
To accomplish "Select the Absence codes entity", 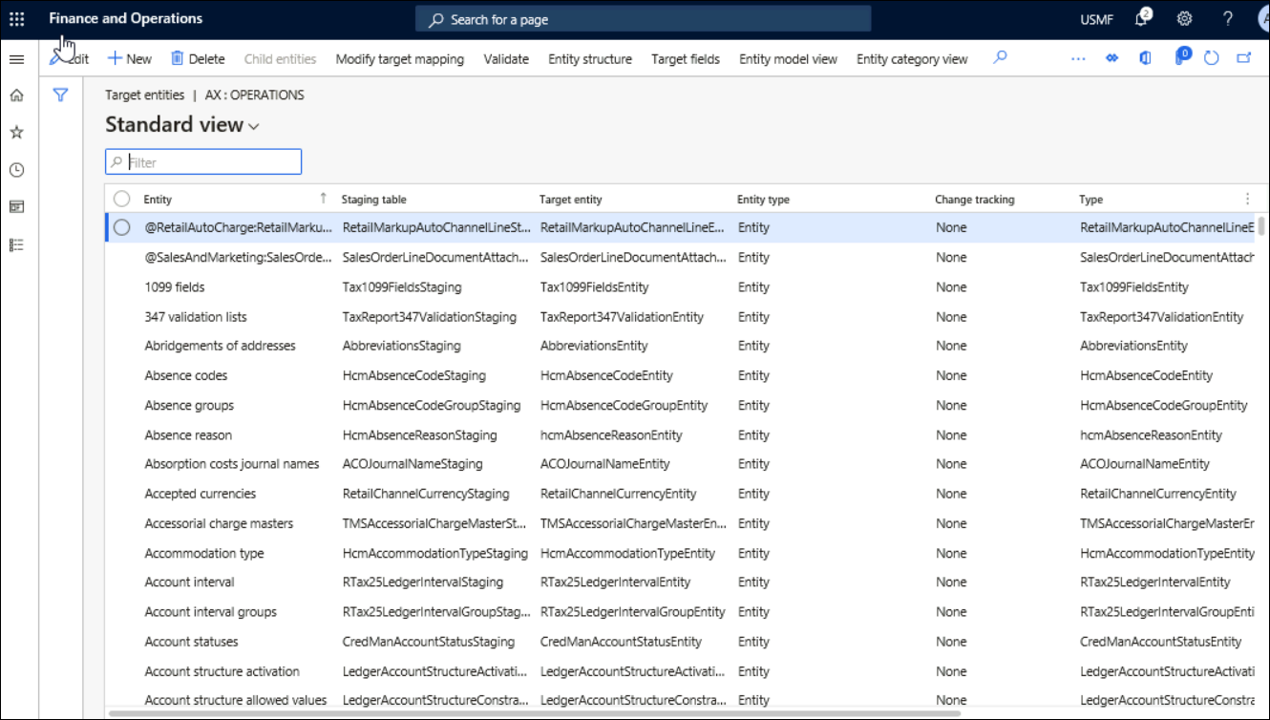I will pyautogui.click(x=186, y=376).
